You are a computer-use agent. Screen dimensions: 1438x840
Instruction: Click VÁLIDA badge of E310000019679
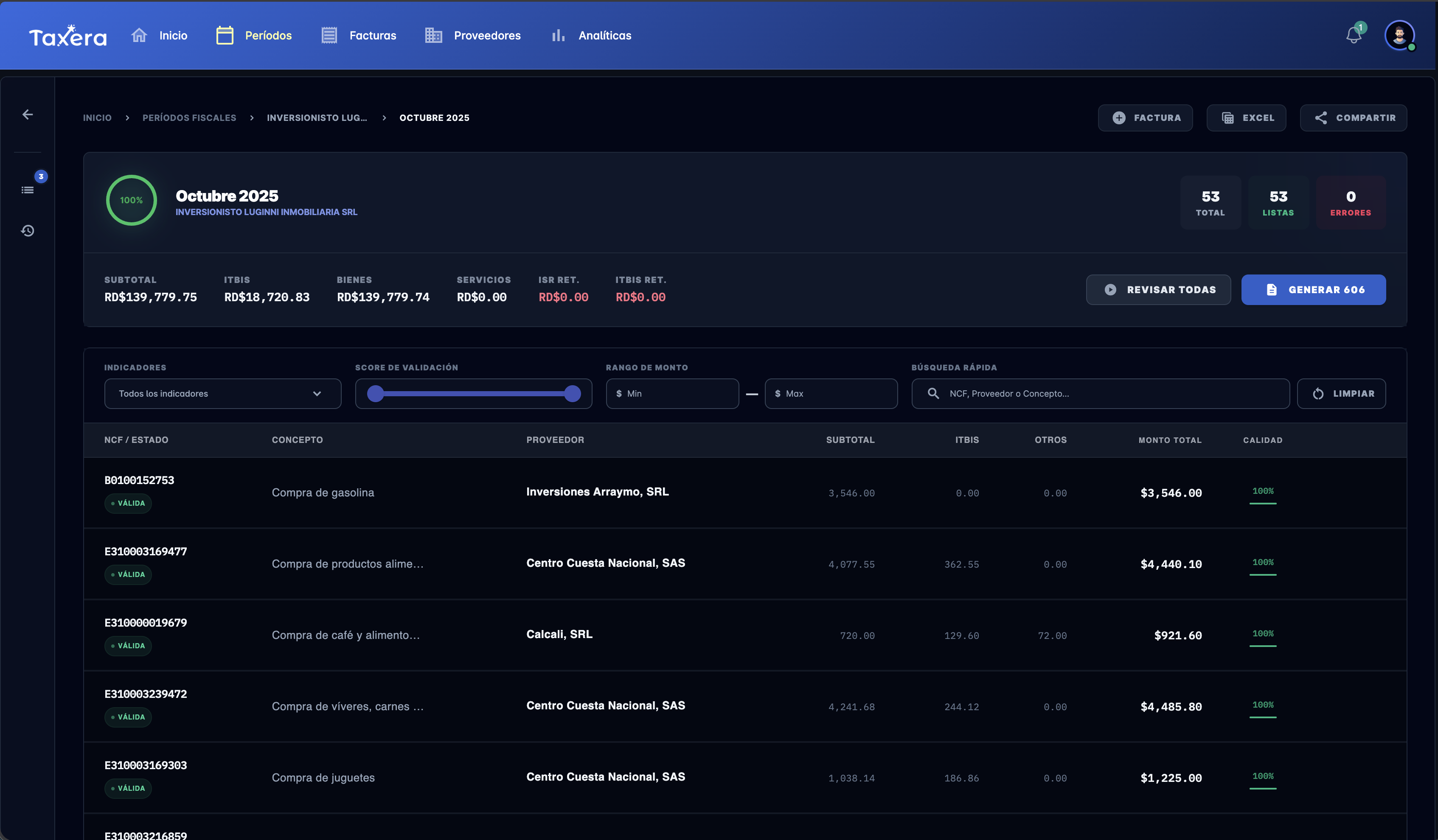128,646
